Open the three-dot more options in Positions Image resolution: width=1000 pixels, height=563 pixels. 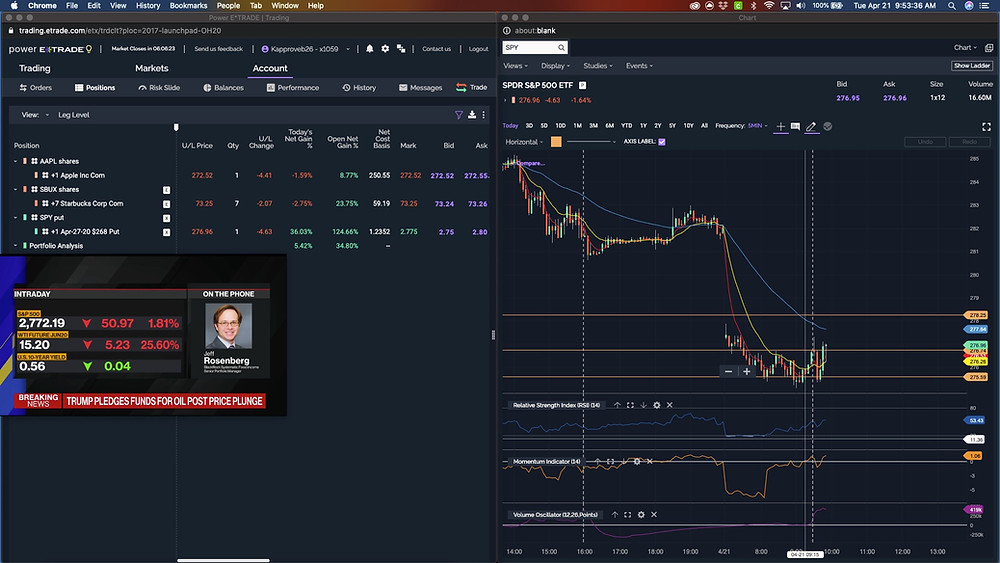point(483,115)
